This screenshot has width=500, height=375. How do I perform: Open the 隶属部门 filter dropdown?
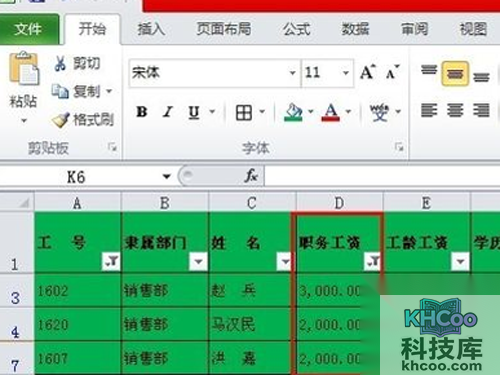click(x=198, y=261)
